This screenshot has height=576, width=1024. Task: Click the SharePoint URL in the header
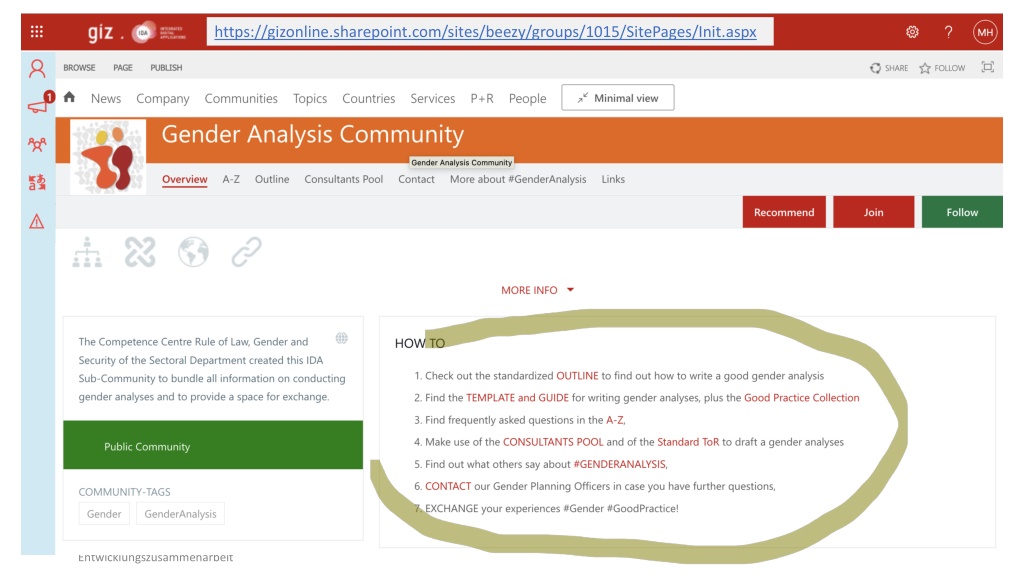tap(485, 32)
